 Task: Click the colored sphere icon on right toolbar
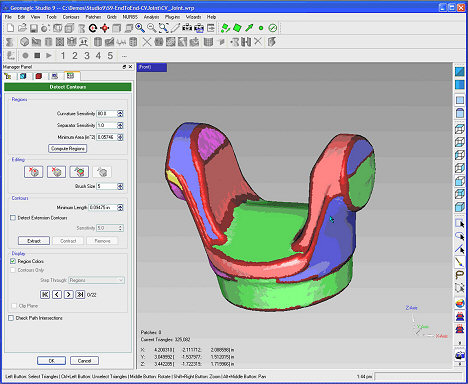(460, 303)
